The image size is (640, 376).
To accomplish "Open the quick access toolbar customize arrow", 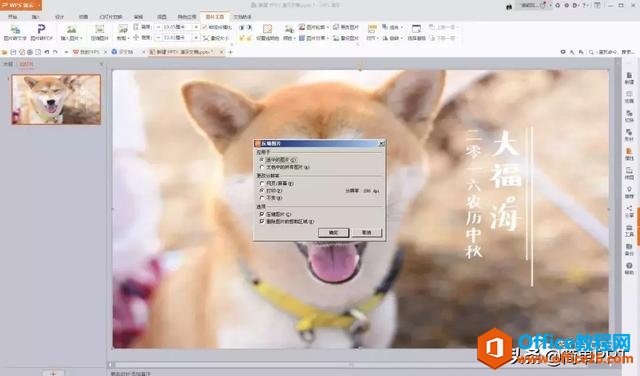I will click(66, 52).
